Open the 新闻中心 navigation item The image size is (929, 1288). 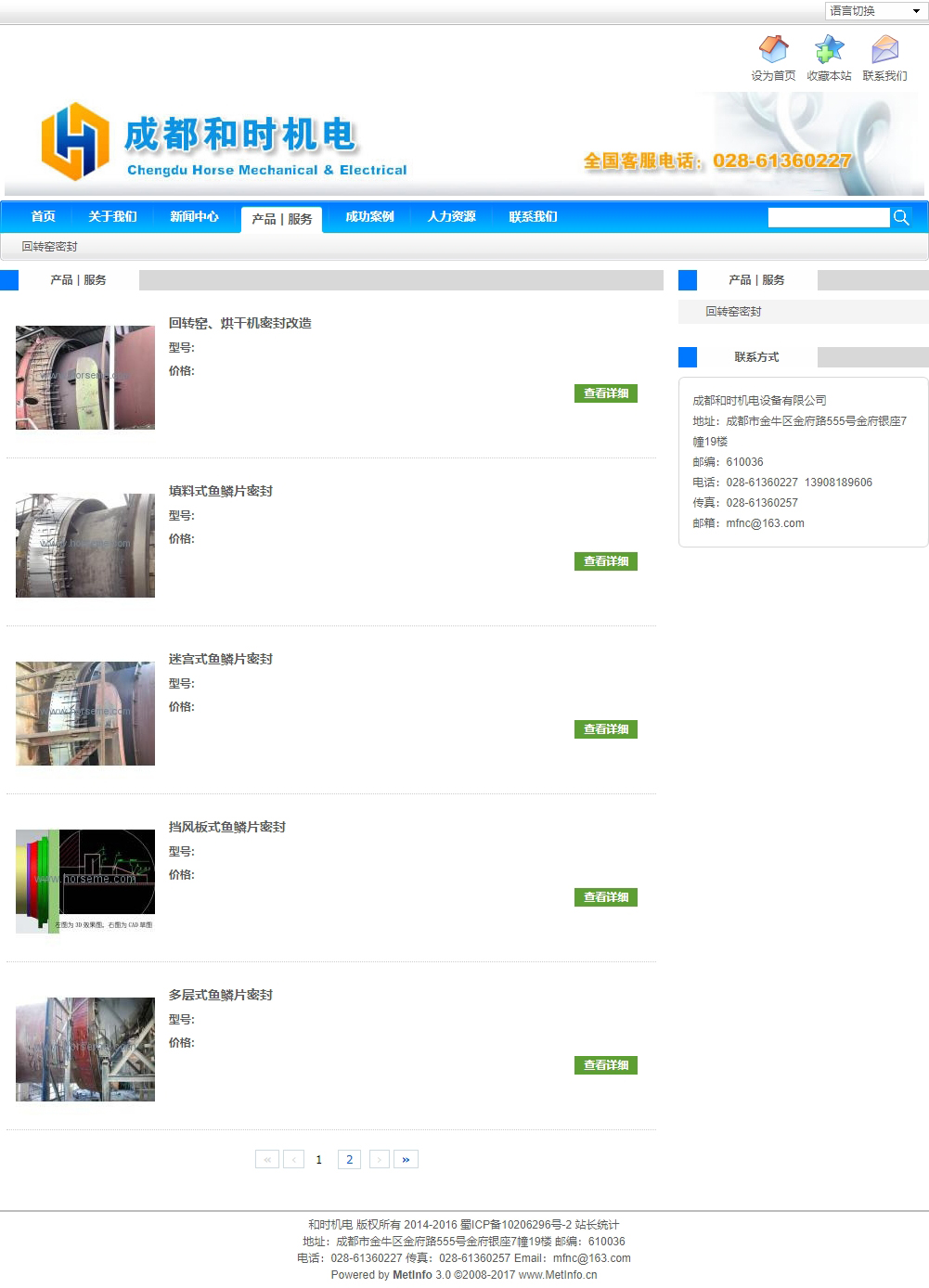pyautogui.click(x=194, y=216)
